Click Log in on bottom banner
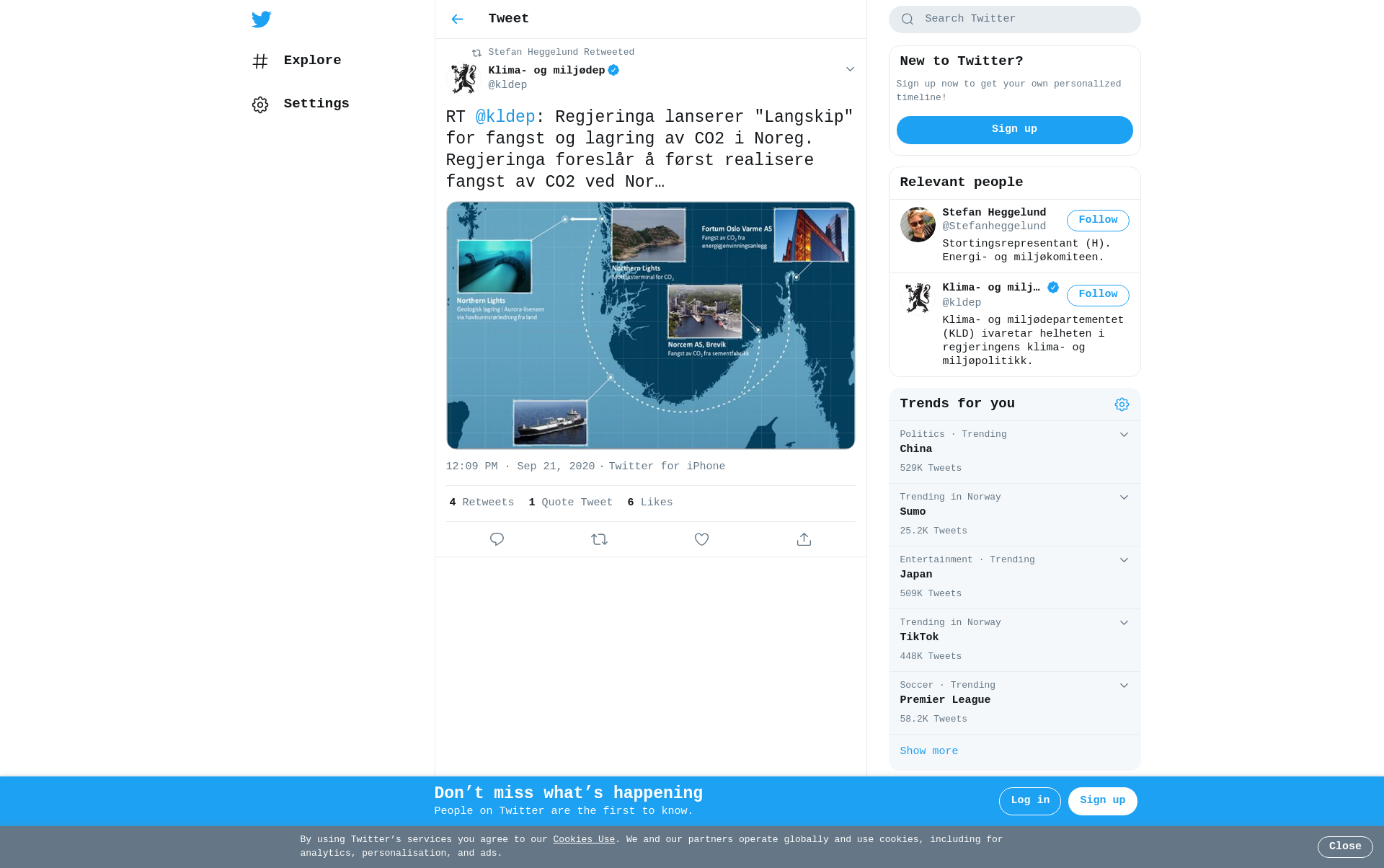Image resolution: width=1384 pixels, height=868 pixels. [x=1029, y=801]
